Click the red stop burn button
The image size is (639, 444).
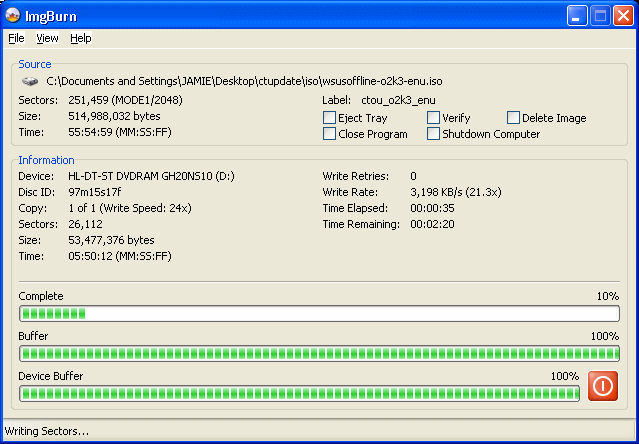[603, 386]
